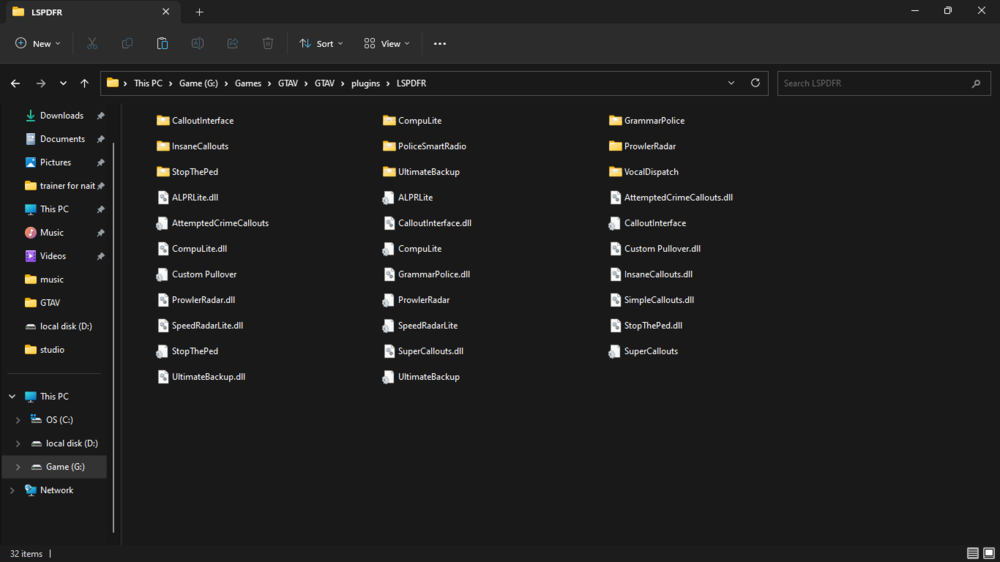Expand the Network tree node

[12, 491]
